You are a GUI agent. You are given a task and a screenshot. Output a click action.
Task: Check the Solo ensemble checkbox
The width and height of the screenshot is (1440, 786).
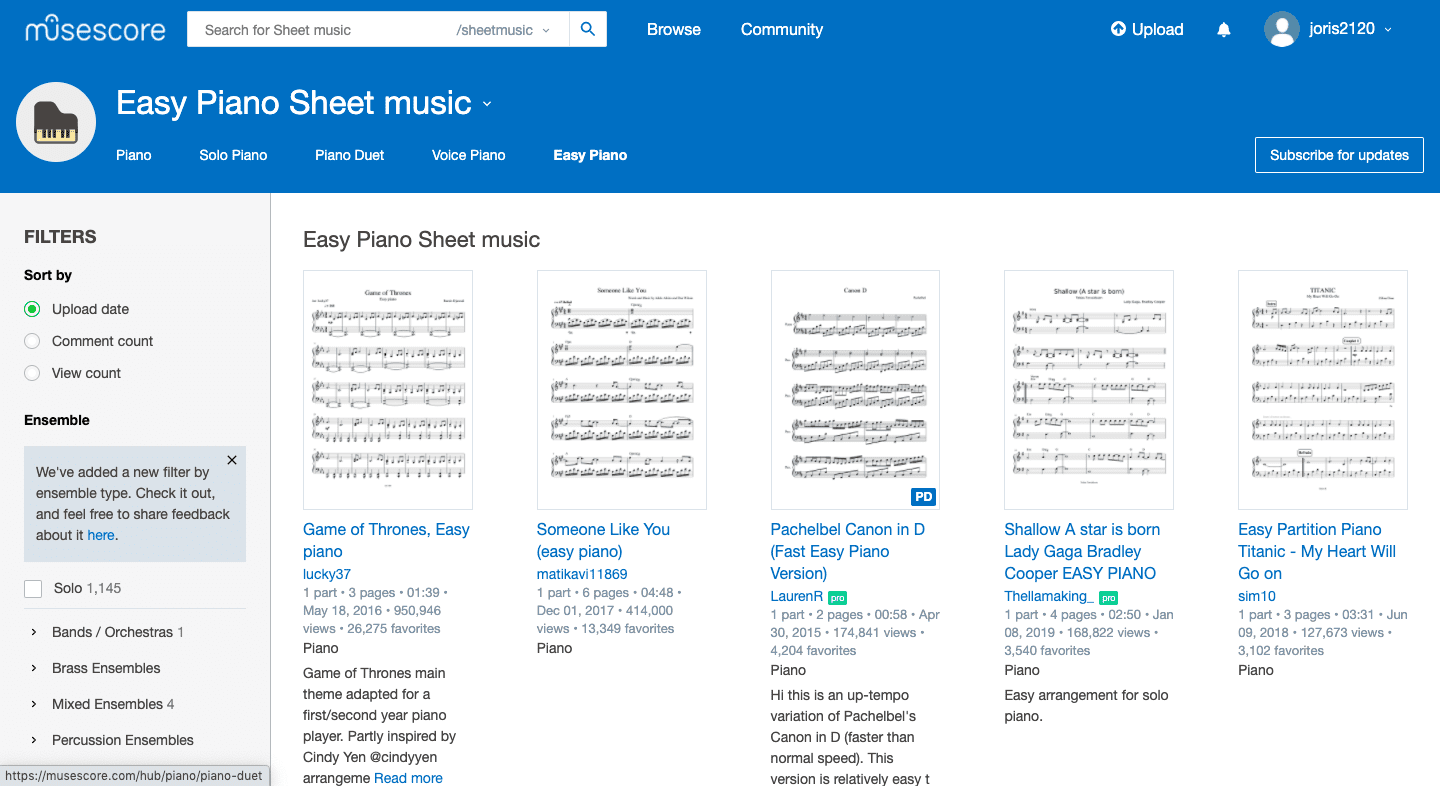[33, 589]
